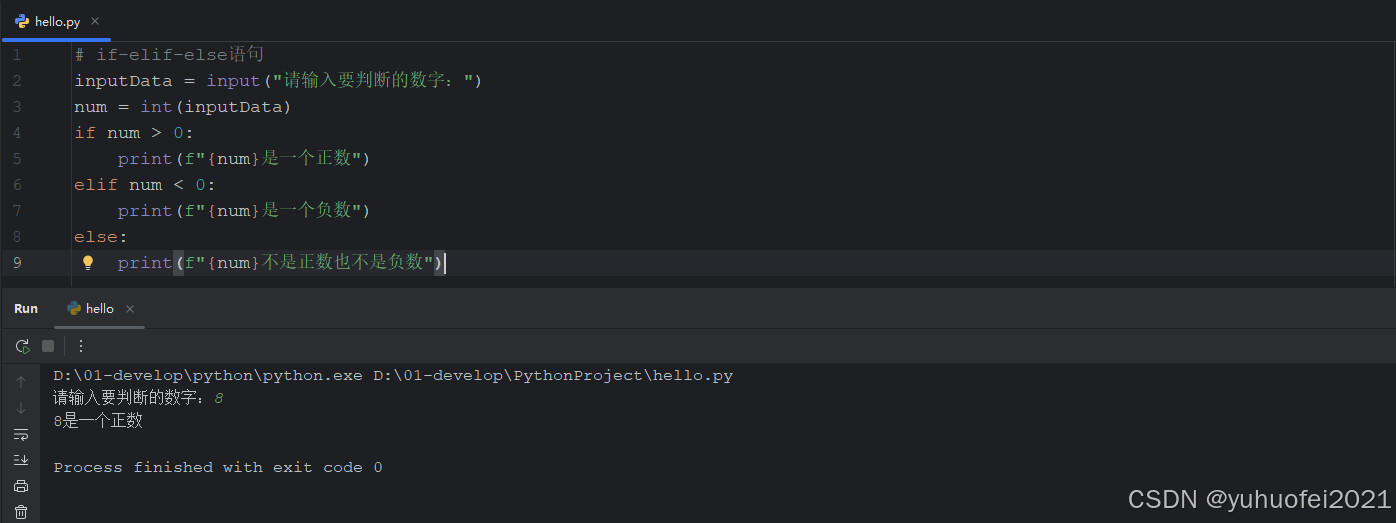Click the print line containing '是一个正数'

244,158
